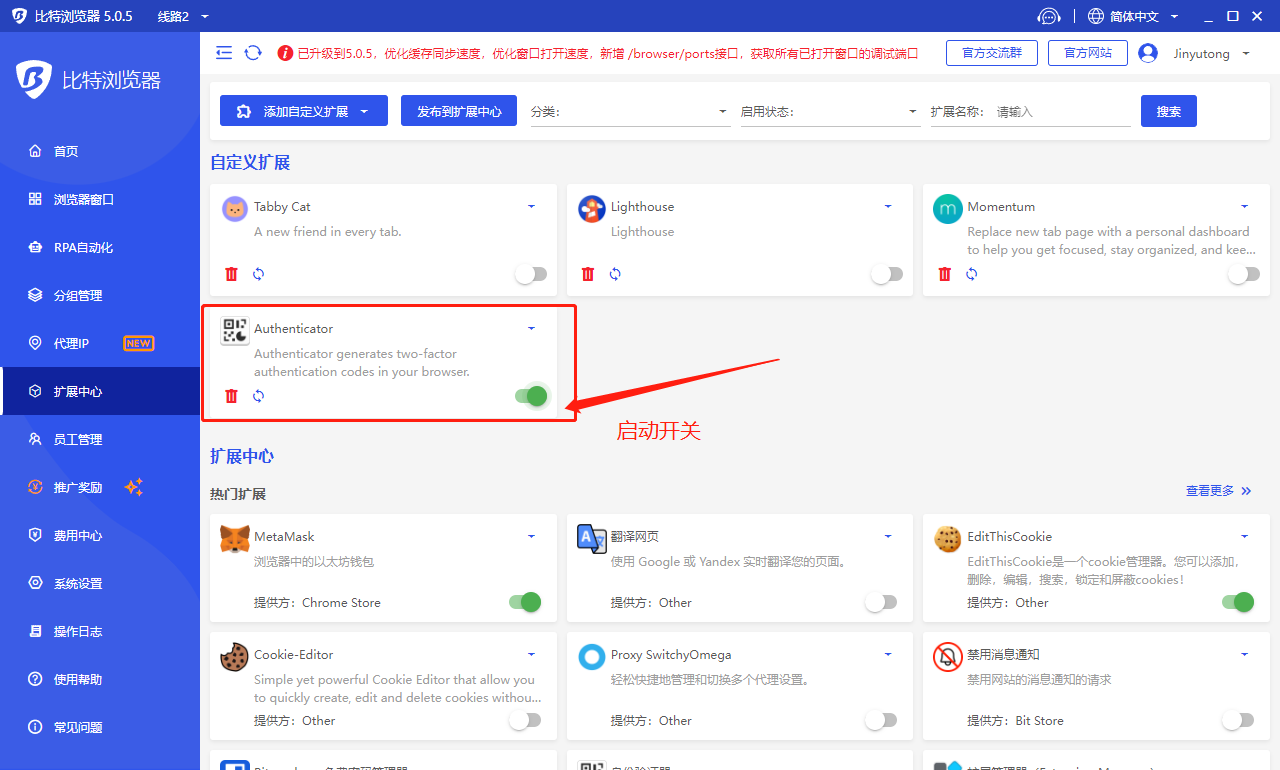Delete the Authenticator extension
1280x770 pixels.
coord(232,396)
